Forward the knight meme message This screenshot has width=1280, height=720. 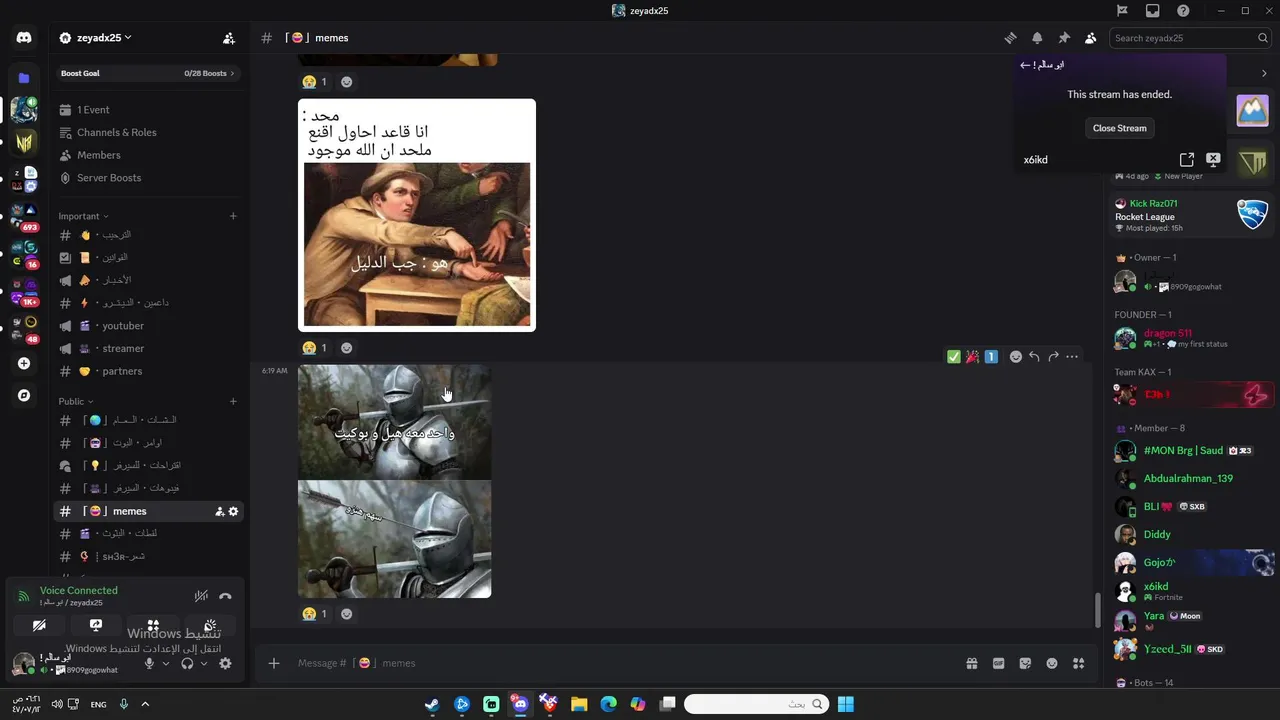tap(1053, 357)
